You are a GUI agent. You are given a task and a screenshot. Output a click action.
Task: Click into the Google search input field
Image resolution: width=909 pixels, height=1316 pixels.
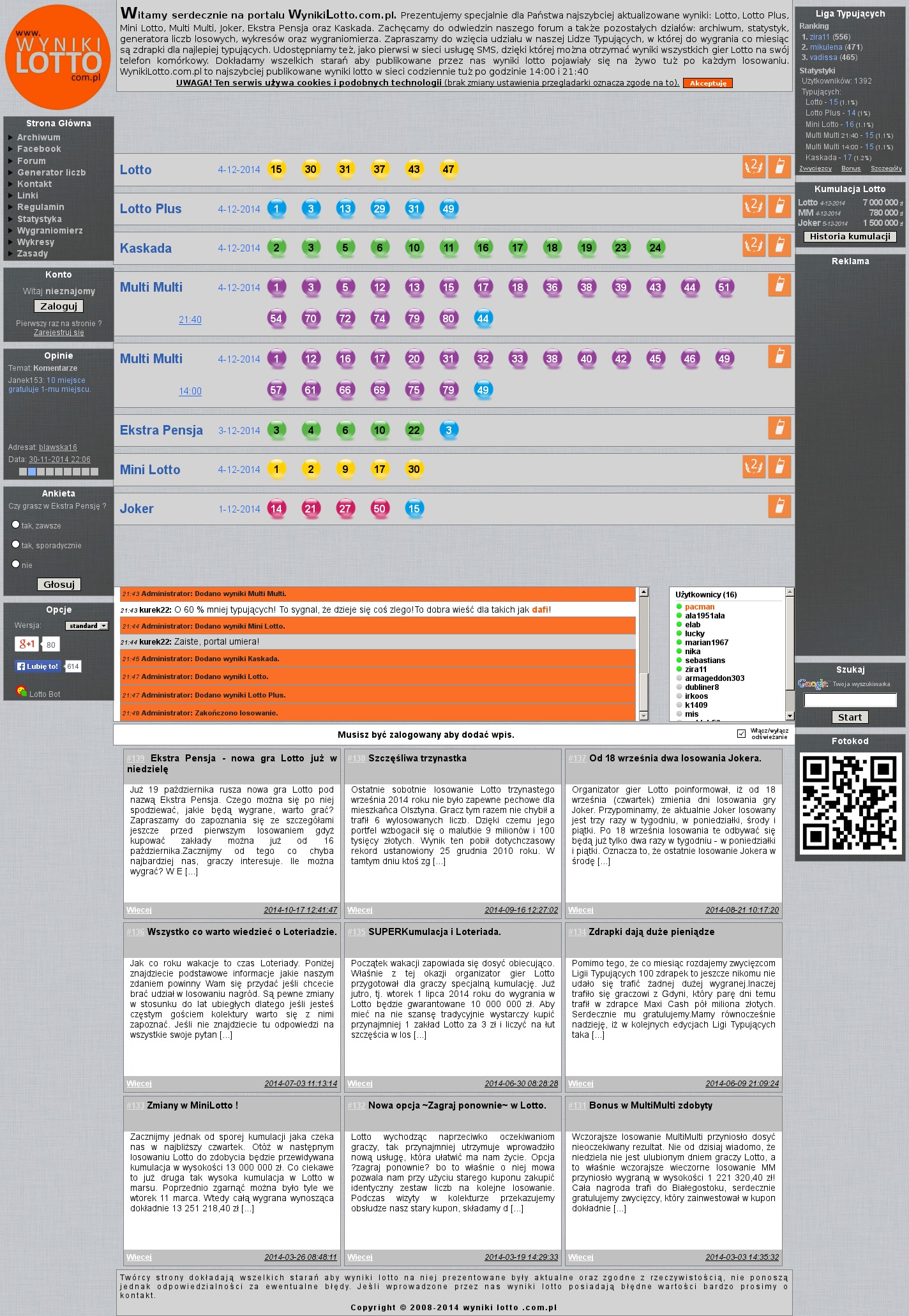click(x=850, y=700)
